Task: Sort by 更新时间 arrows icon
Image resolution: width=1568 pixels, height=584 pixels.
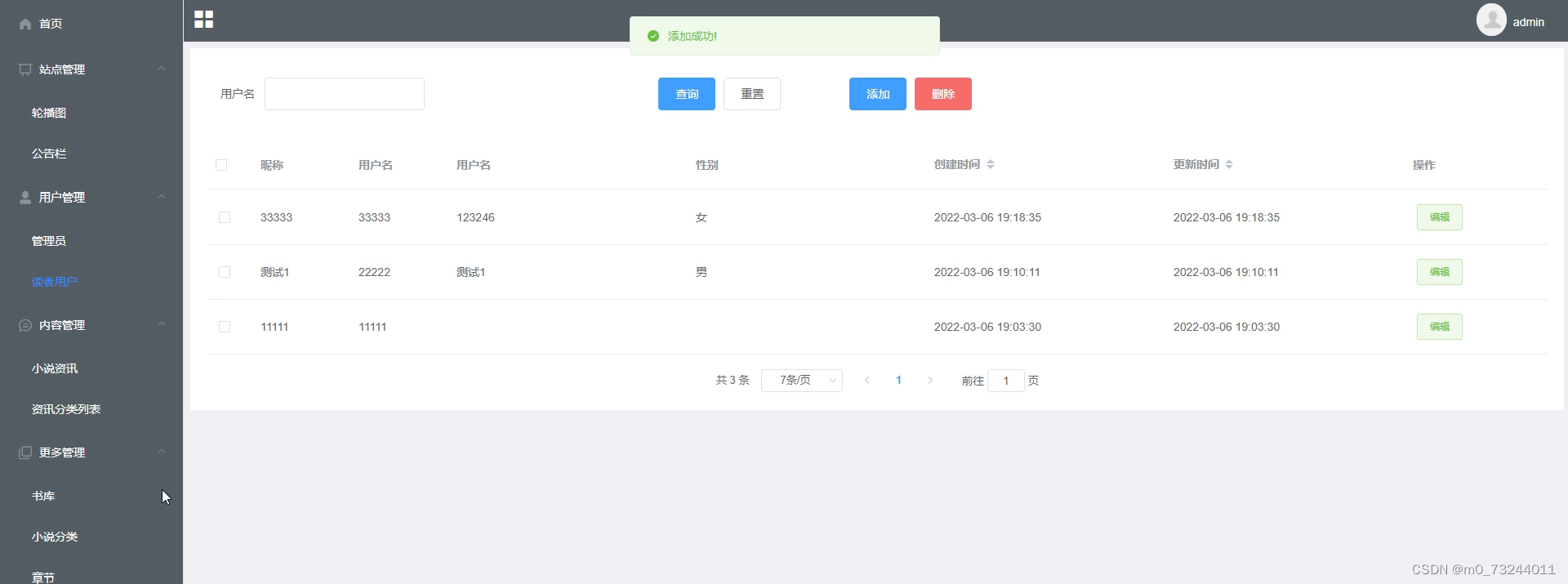Action: click(x=1229, y=164)
